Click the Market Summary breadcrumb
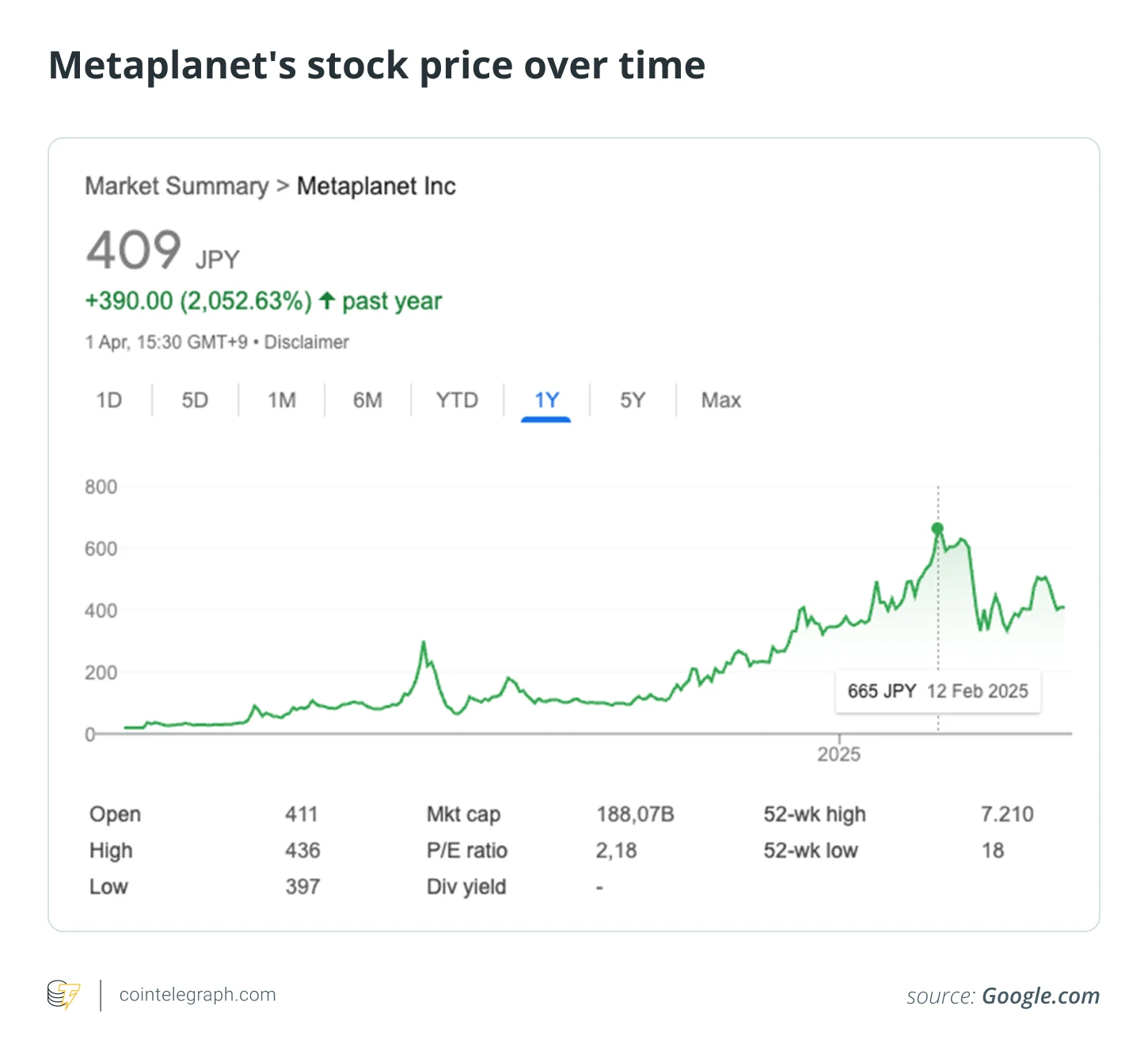This screenshot has width=1148, height=1059. [177, 186]
